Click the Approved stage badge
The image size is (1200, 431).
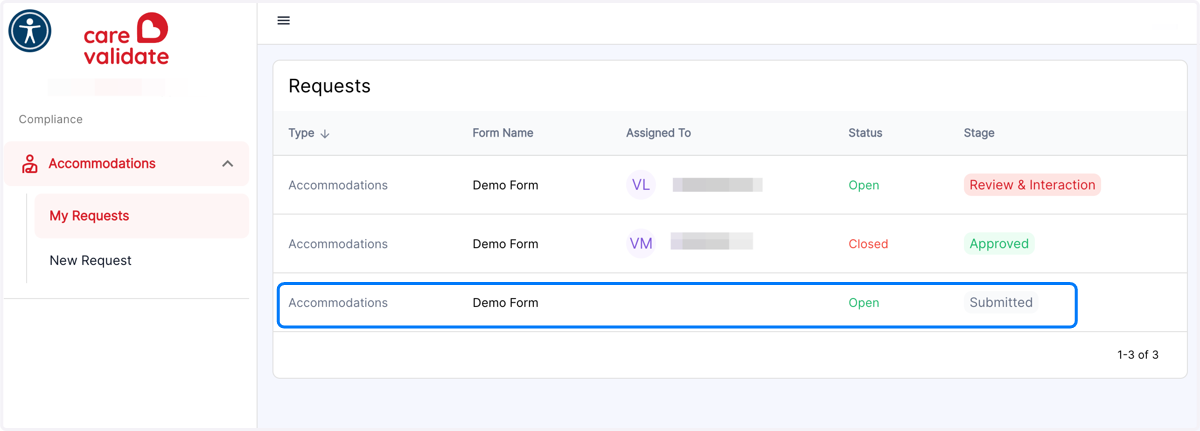999,244
